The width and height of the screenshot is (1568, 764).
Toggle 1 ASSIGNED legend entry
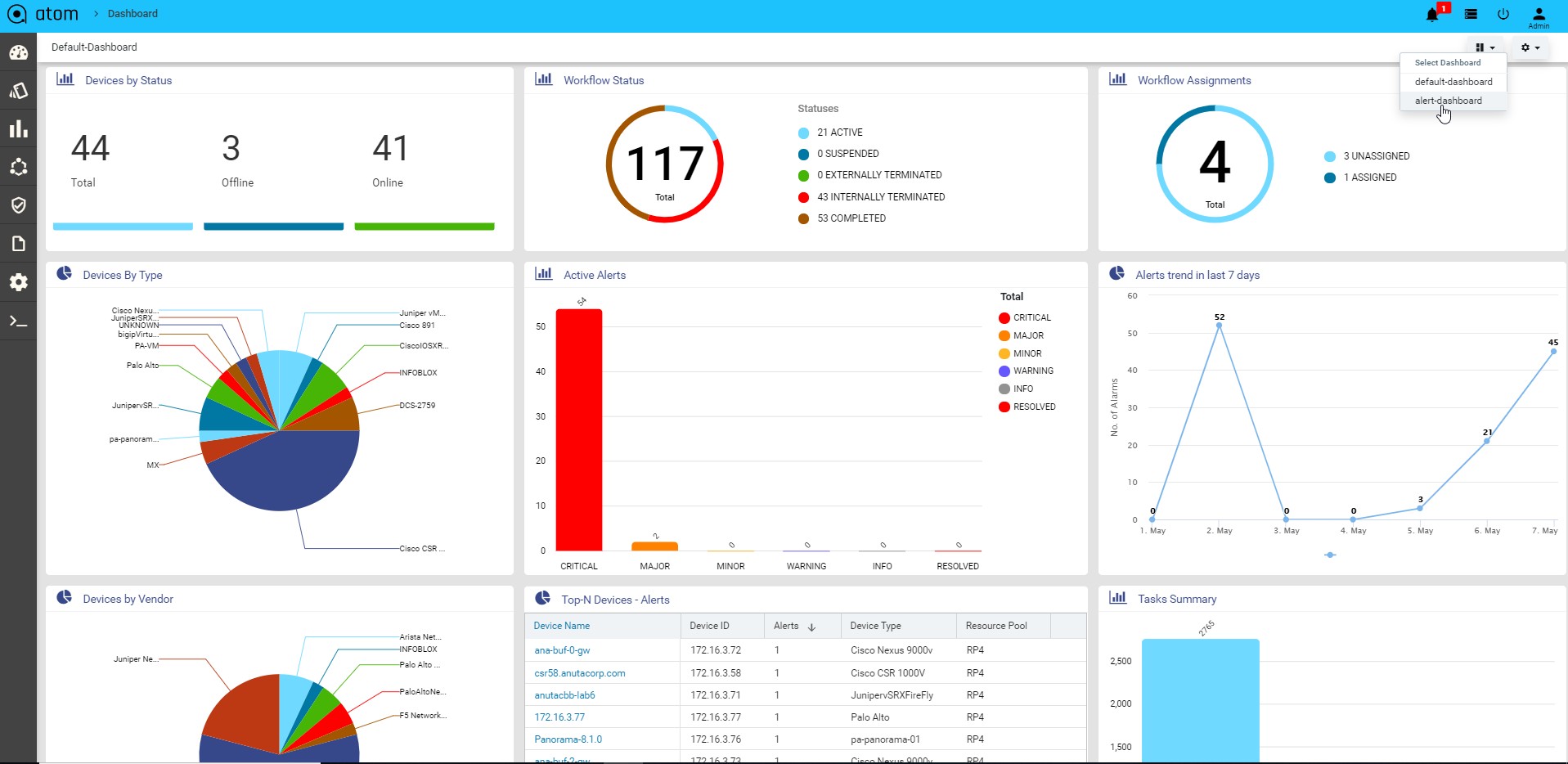pyautogui.click(x=1360, y=178)
